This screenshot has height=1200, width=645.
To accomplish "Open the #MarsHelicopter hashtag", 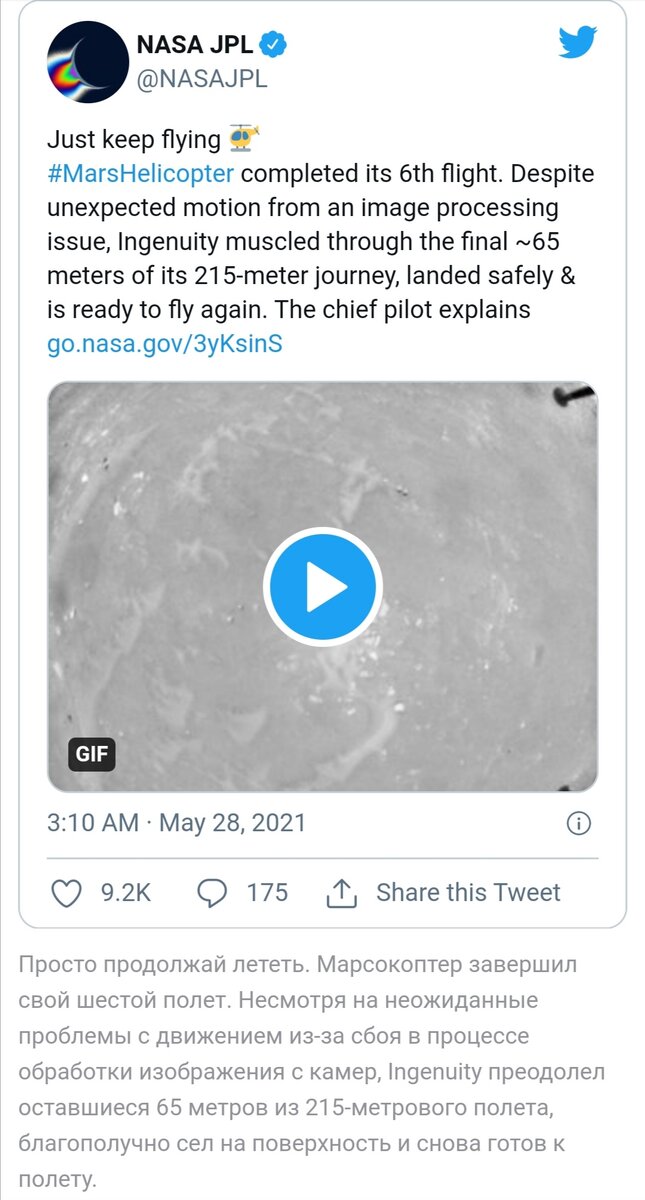I will pos(141,173).
